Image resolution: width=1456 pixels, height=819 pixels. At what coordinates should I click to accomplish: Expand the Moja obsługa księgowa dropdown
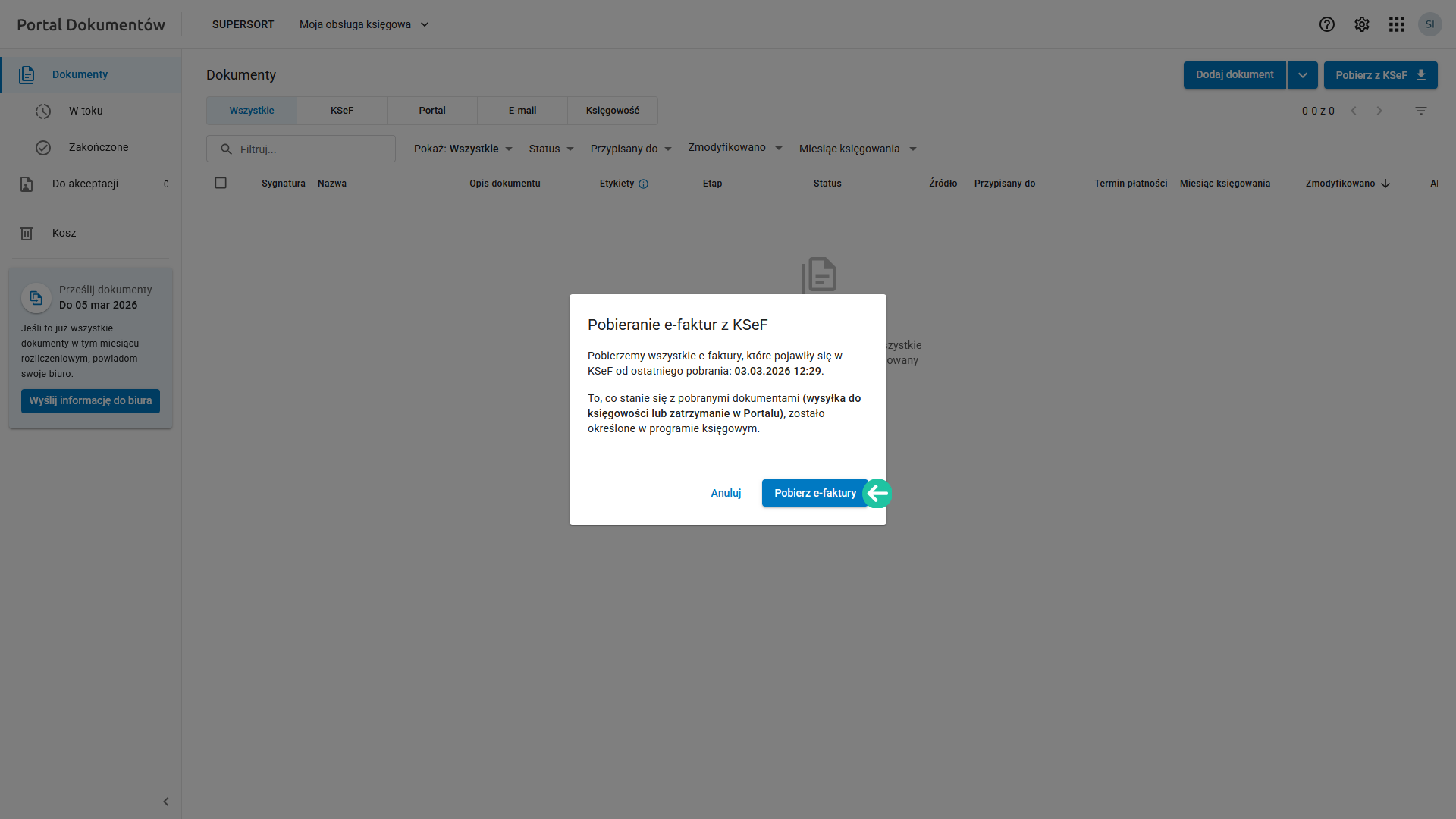click(365, 24)
